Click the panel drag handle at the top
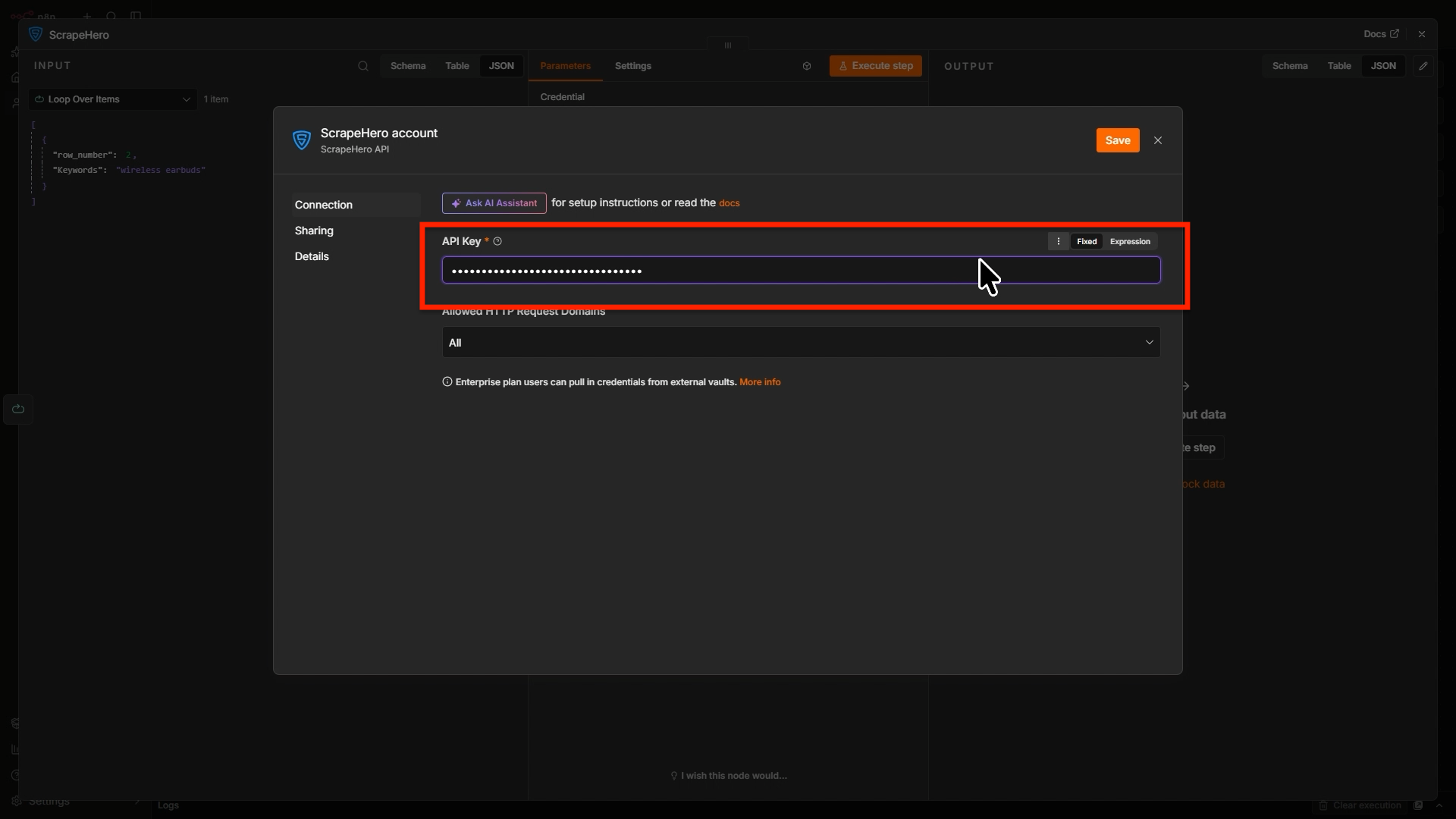 (728, 45)
